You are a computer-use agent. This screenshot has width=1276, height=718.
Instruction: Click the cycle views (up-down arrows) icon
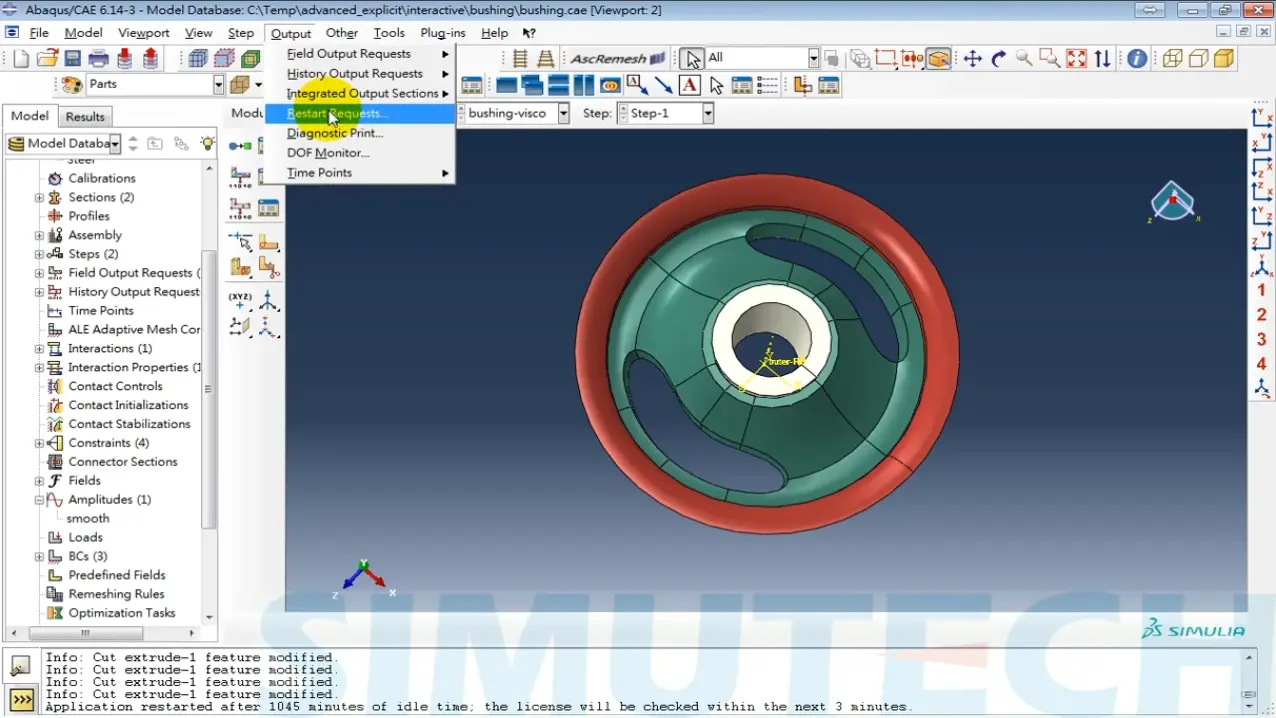tap(1102, 59)
